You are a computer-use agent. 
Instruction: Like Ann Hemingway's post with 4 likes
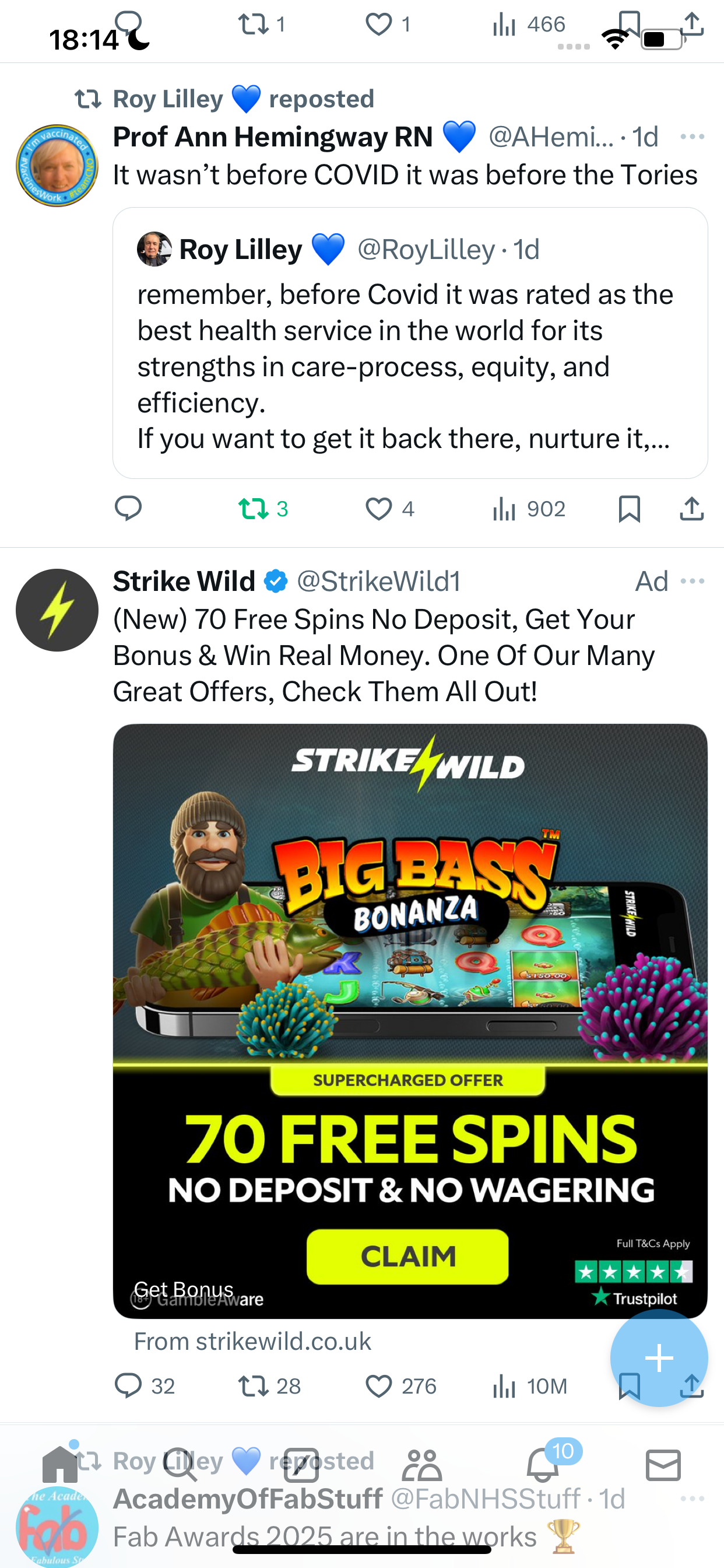pos(389,508)
